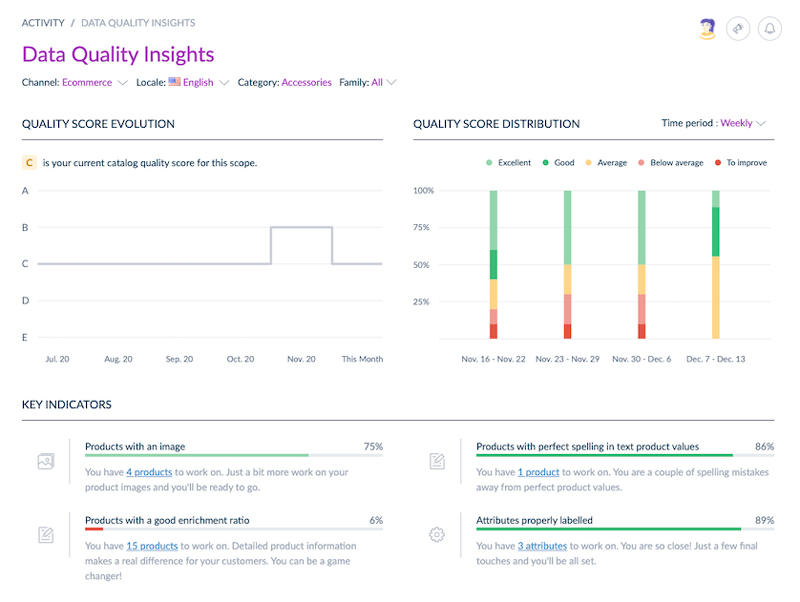Expand the Locale English dropdown chevron
Image resolution: width=800 pixels, height=602 pixels.
[224, 83]
